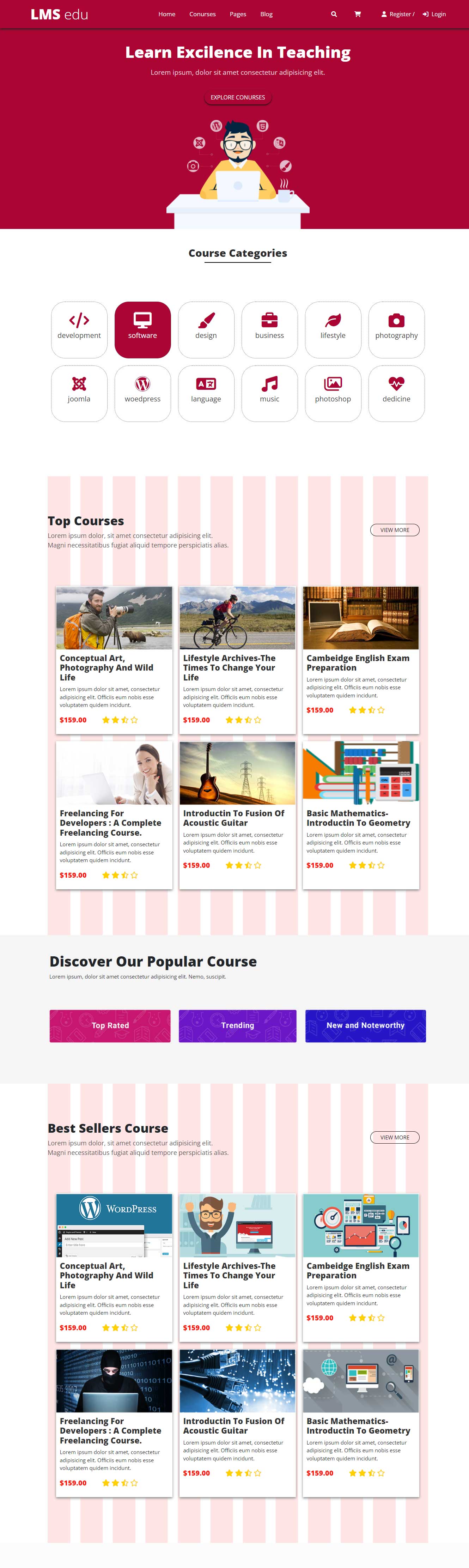Select the joomla category icon
This screenshot has width=469, height=1568.
[79, 384]
